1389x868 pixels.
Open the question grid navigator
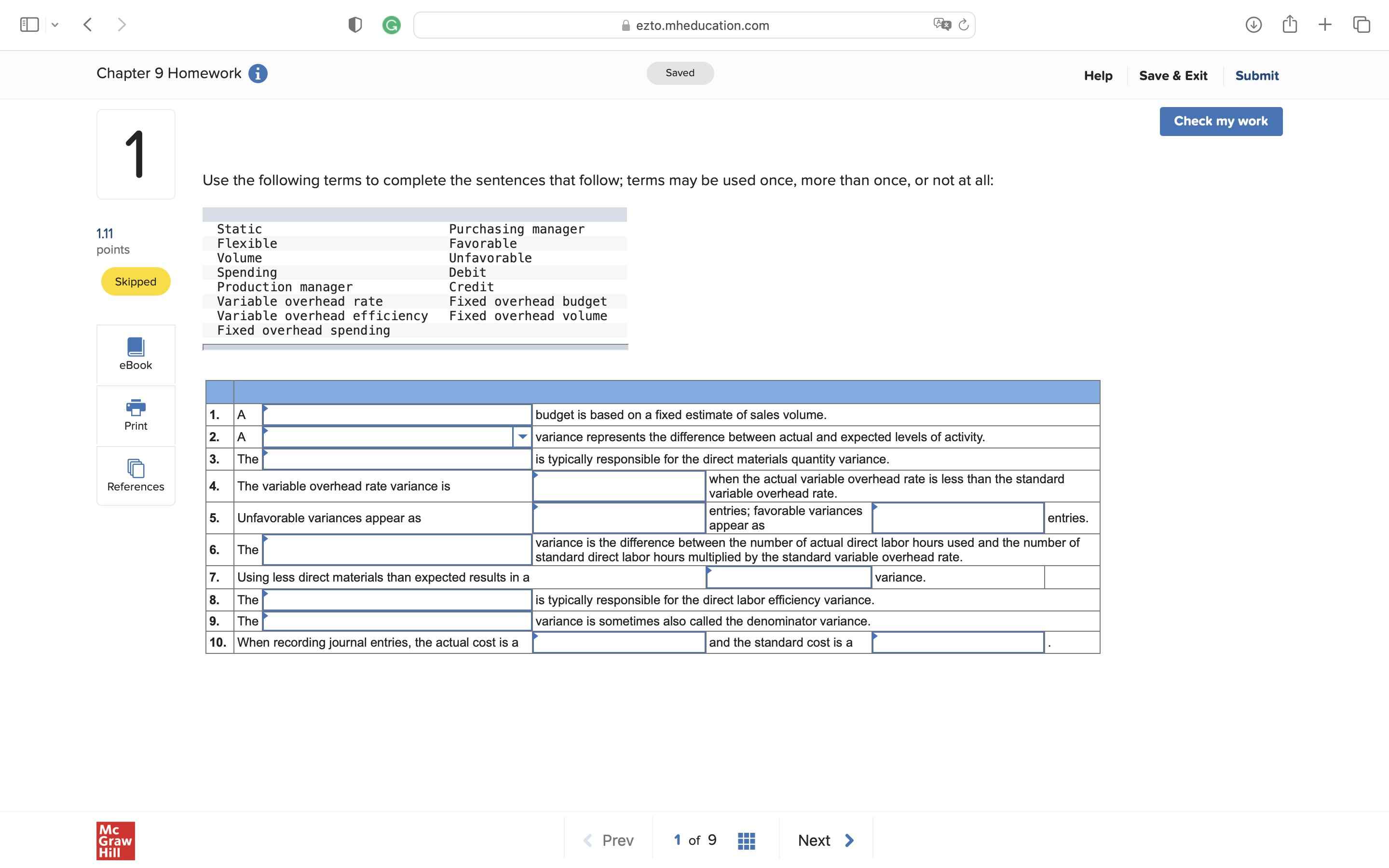coord(746,841)
